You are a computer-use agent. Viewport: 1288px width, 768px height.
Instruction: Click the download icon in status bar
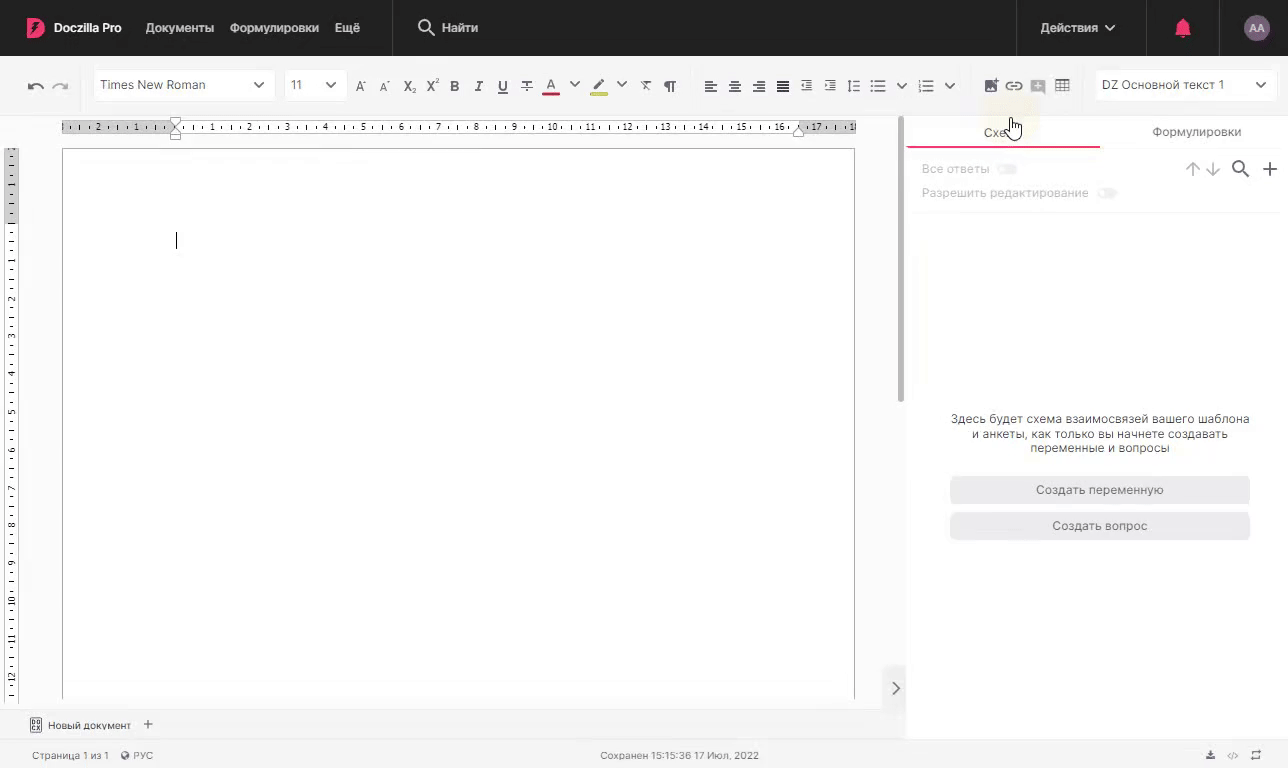point(1210,755)
